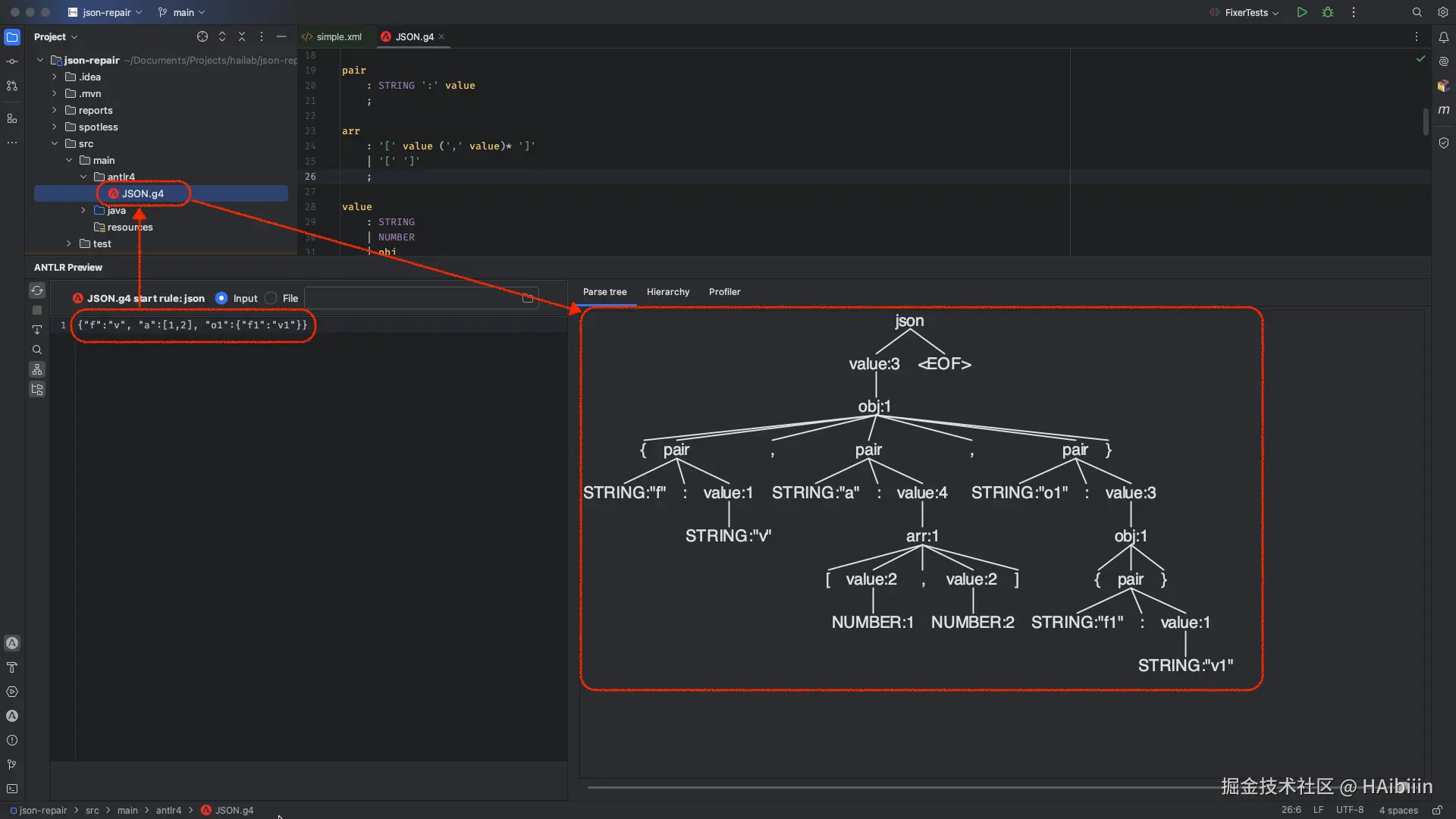Select opened file using the target icon
1456x819 pixels.
(202, 36)
